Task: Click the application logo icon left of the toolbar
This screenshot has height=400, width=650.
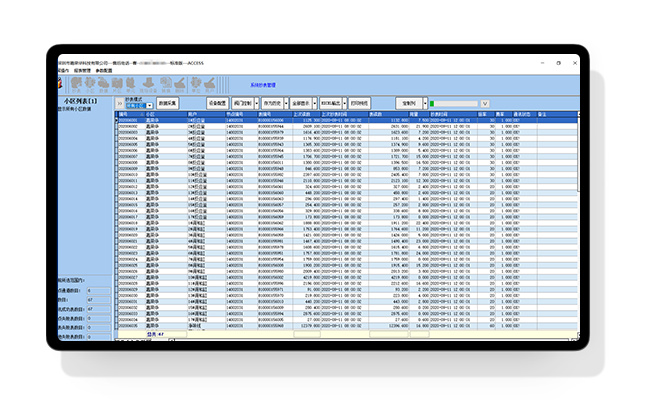Action: pyautogui.click(x=60, y=84)
